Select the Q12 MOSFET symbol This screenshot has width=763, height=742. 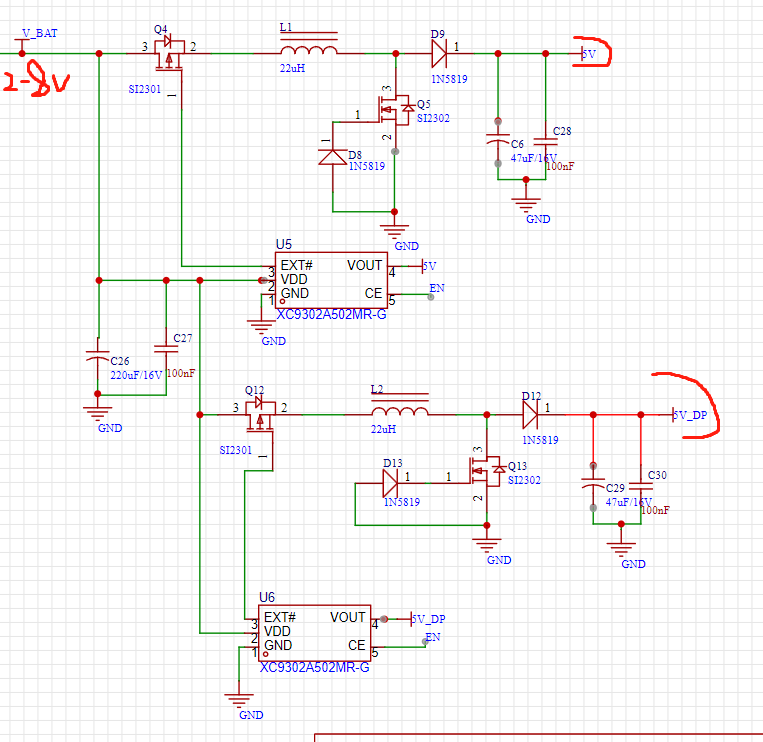[x=260, y=414]
